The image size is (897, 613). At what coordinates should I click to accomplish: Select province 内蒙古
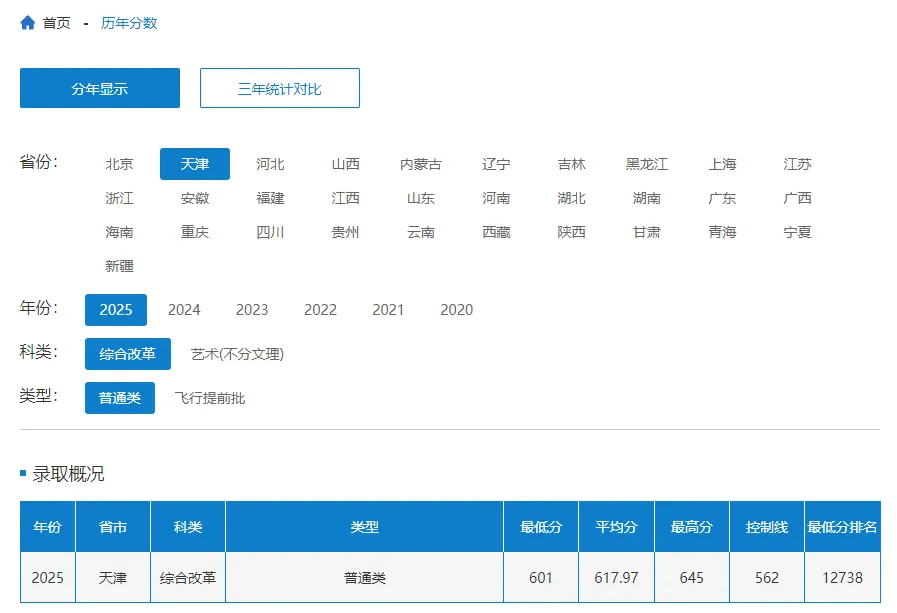pos(420,164)
